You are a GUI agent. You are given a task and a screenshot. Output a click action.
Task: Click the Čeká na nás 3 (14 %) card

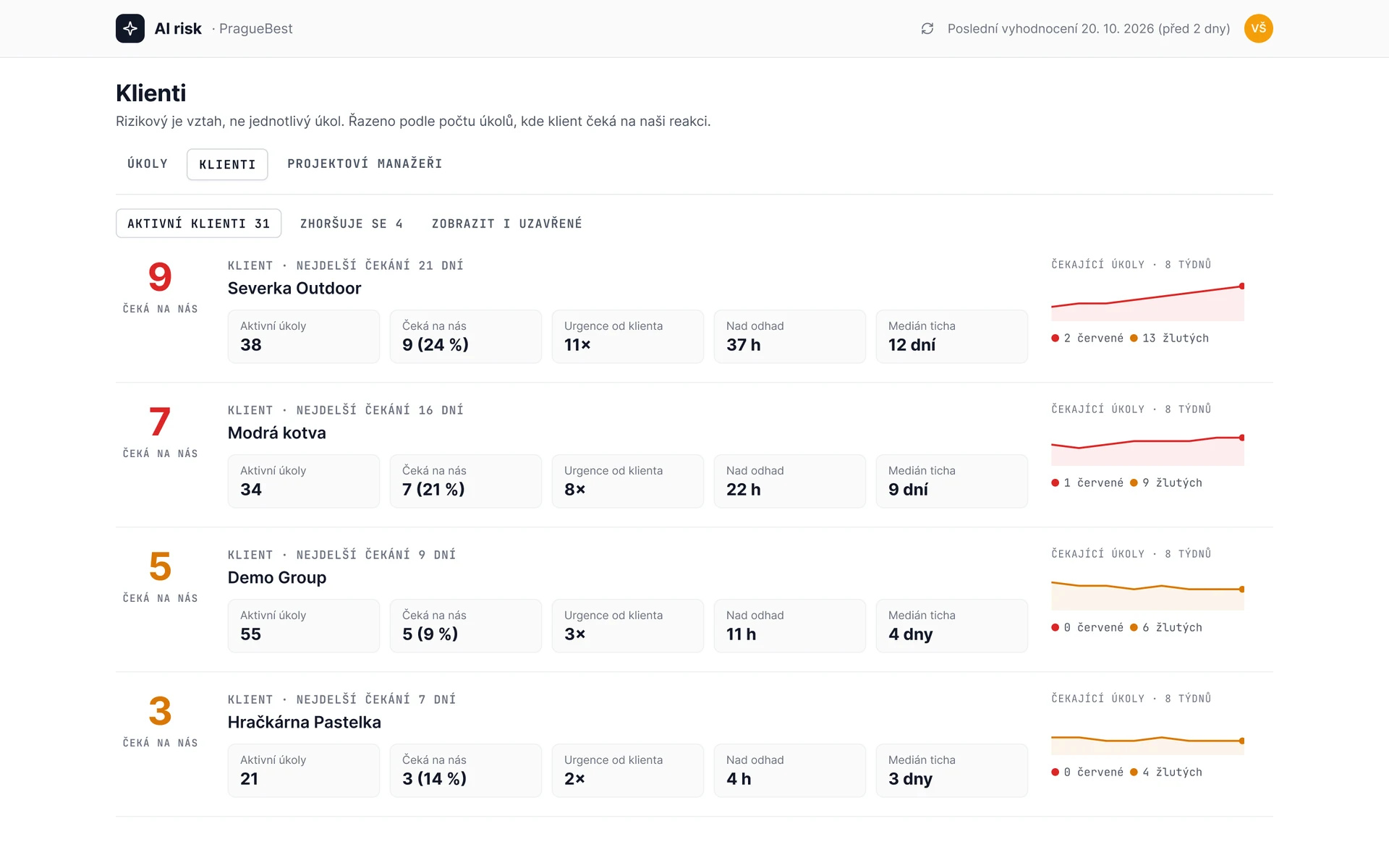coord(466,770)
